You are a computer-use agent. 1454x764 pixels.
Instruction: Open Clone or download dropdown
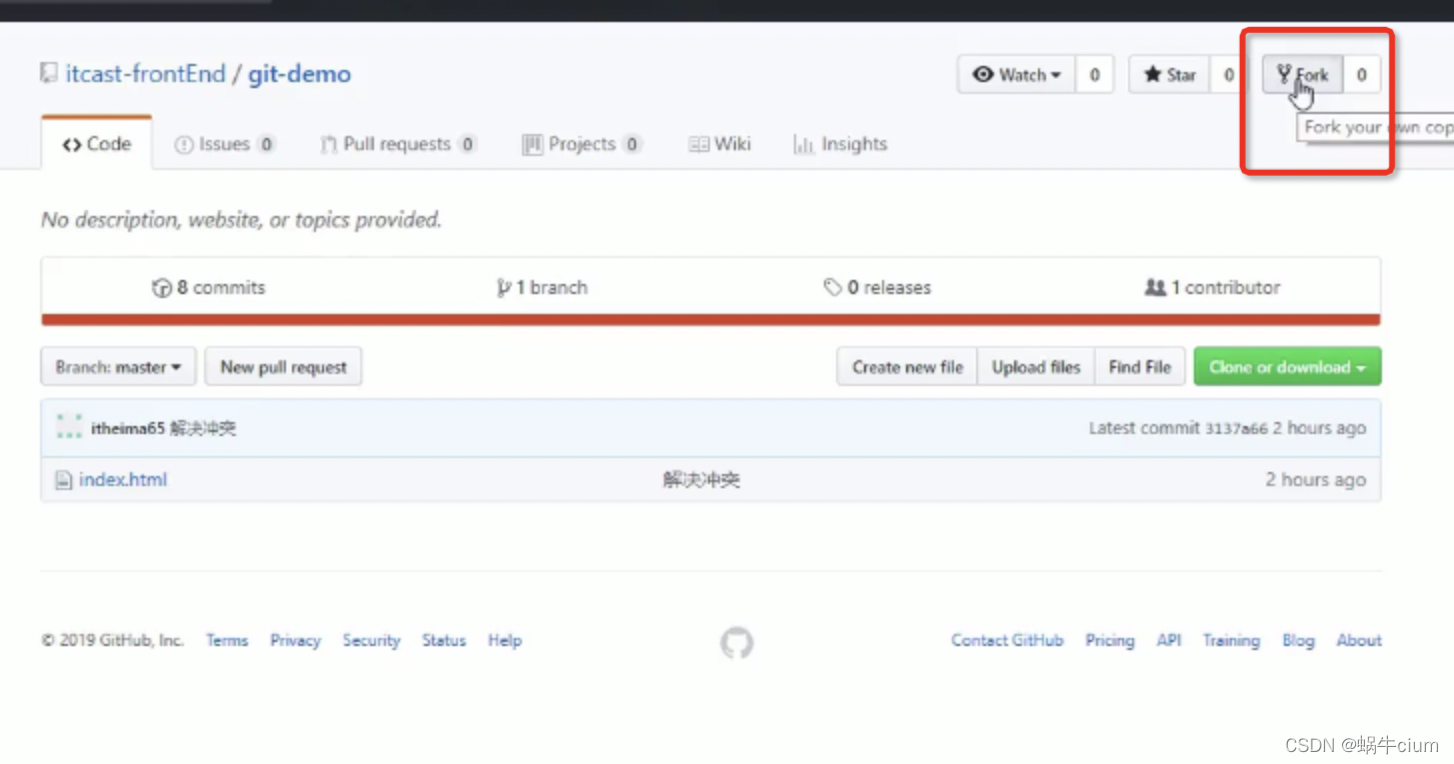tap(1288, 367)
